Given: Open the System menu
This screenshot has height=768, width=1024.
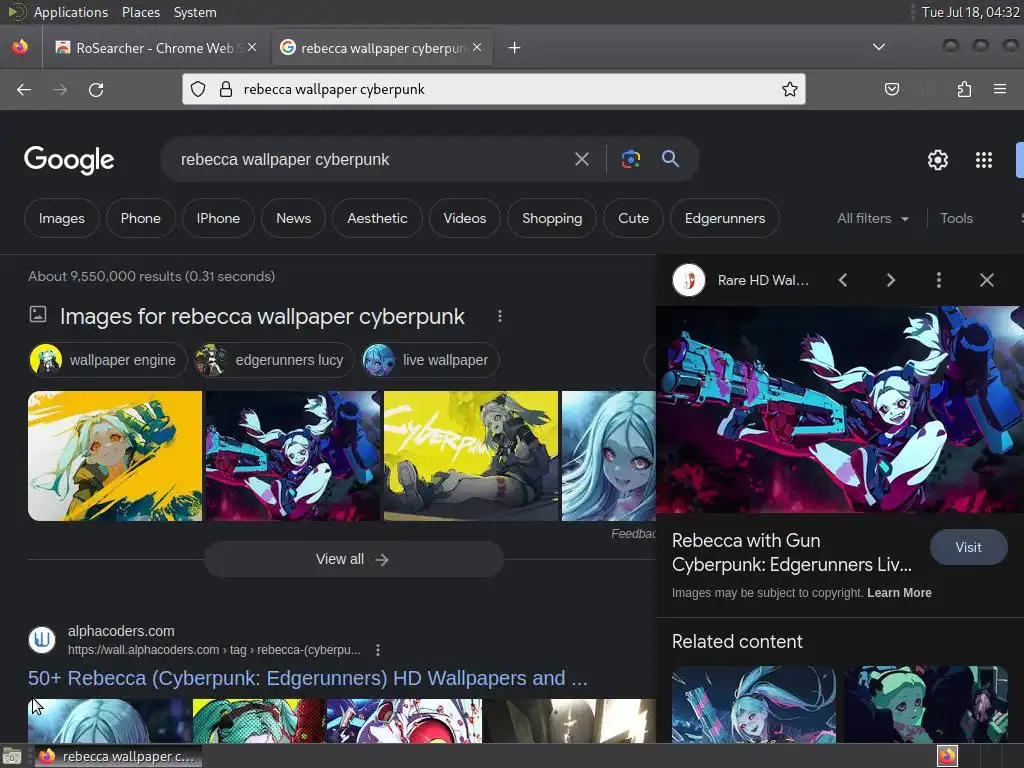Looking at the screenshot, I should (195, 12).
